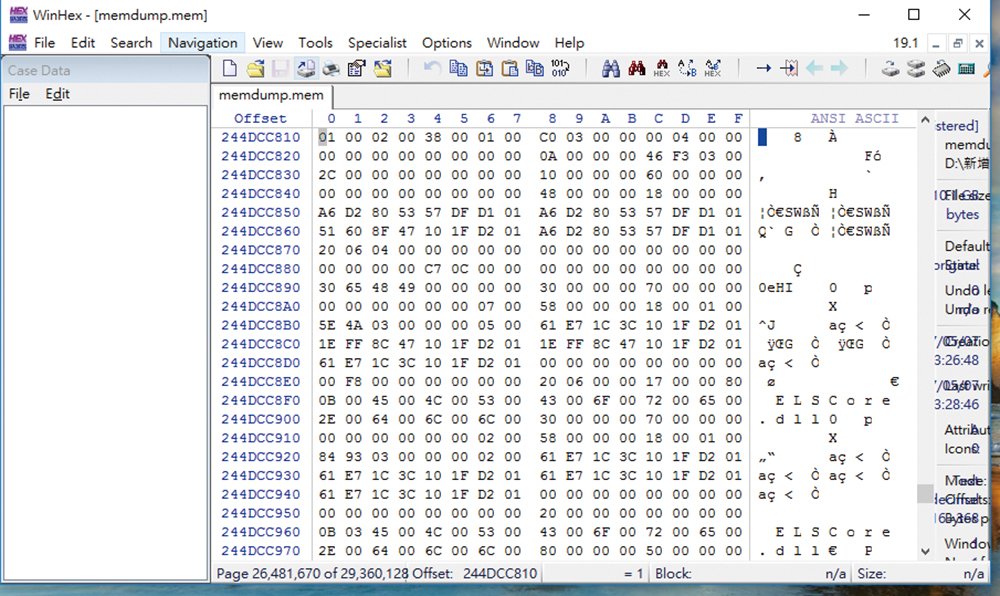The image size is (1000, 596).
Task: Click the Go To Offset arrow icon
Action: [x=763, y=68]
